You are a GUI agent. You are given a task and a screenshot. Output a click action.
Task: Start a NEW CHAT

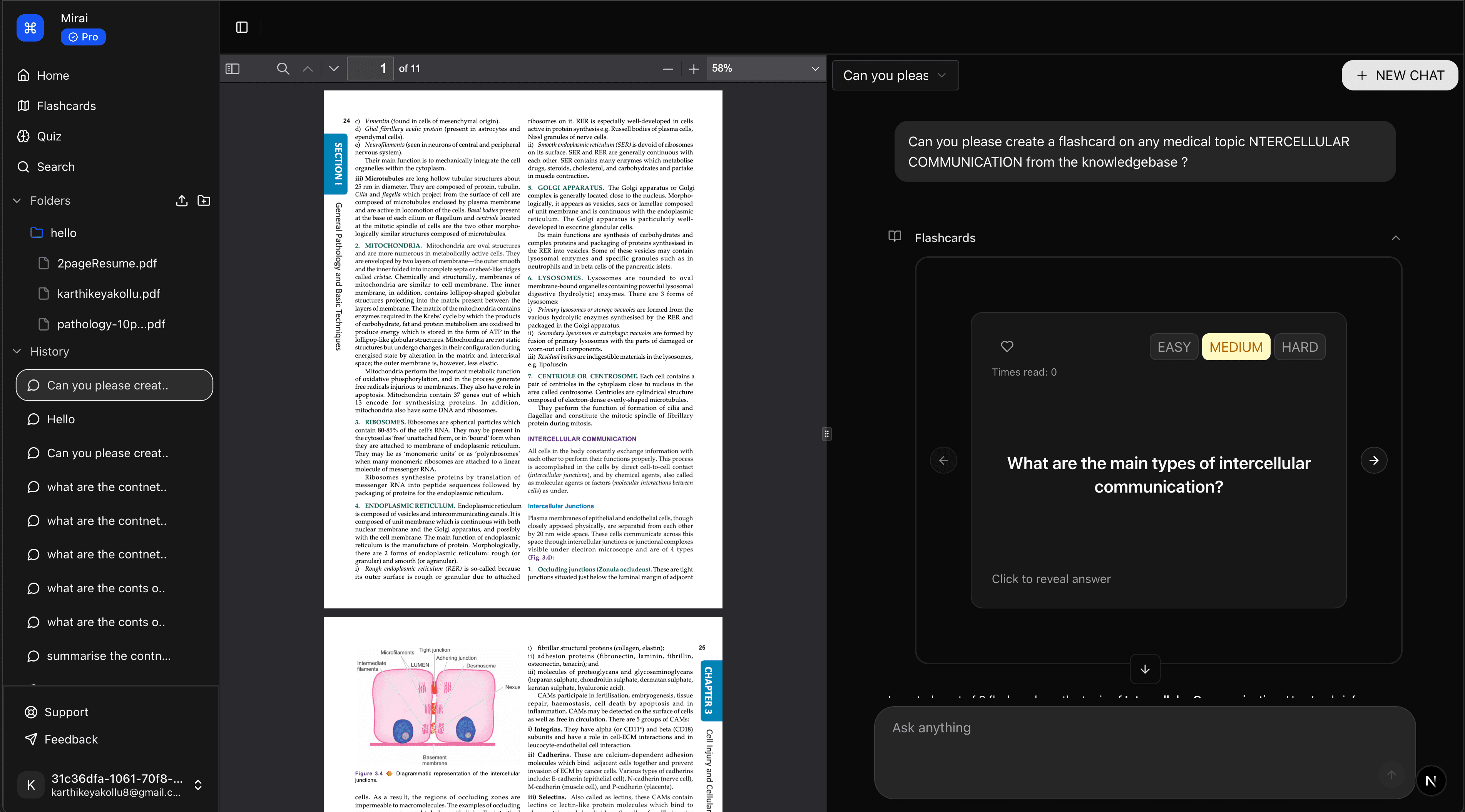[1400, 75]
